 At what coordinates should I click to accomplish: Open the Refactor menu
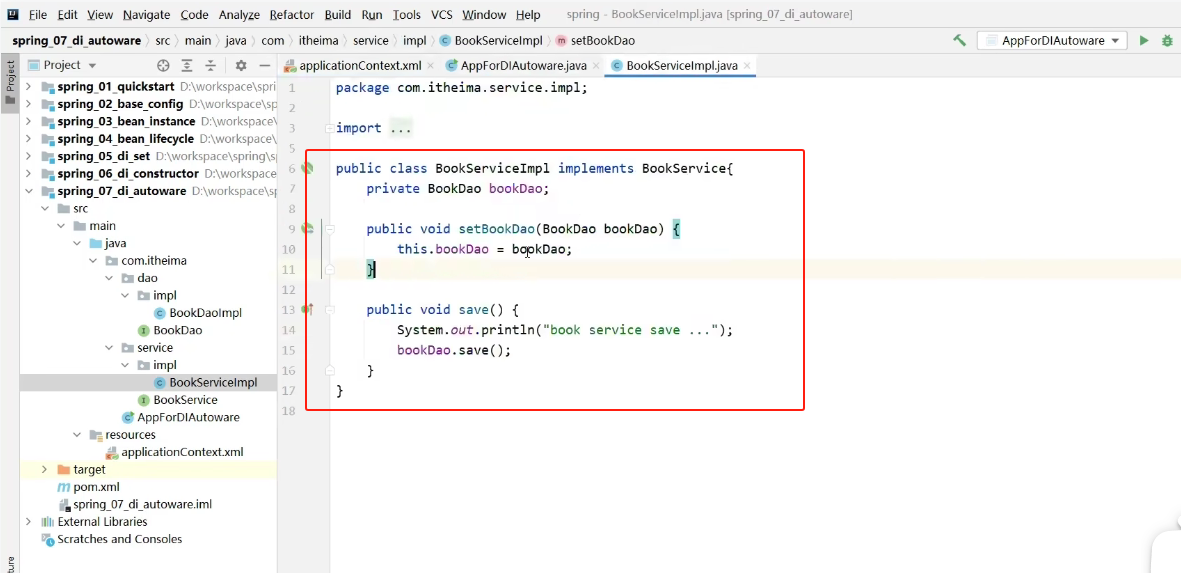coord(292,14)
